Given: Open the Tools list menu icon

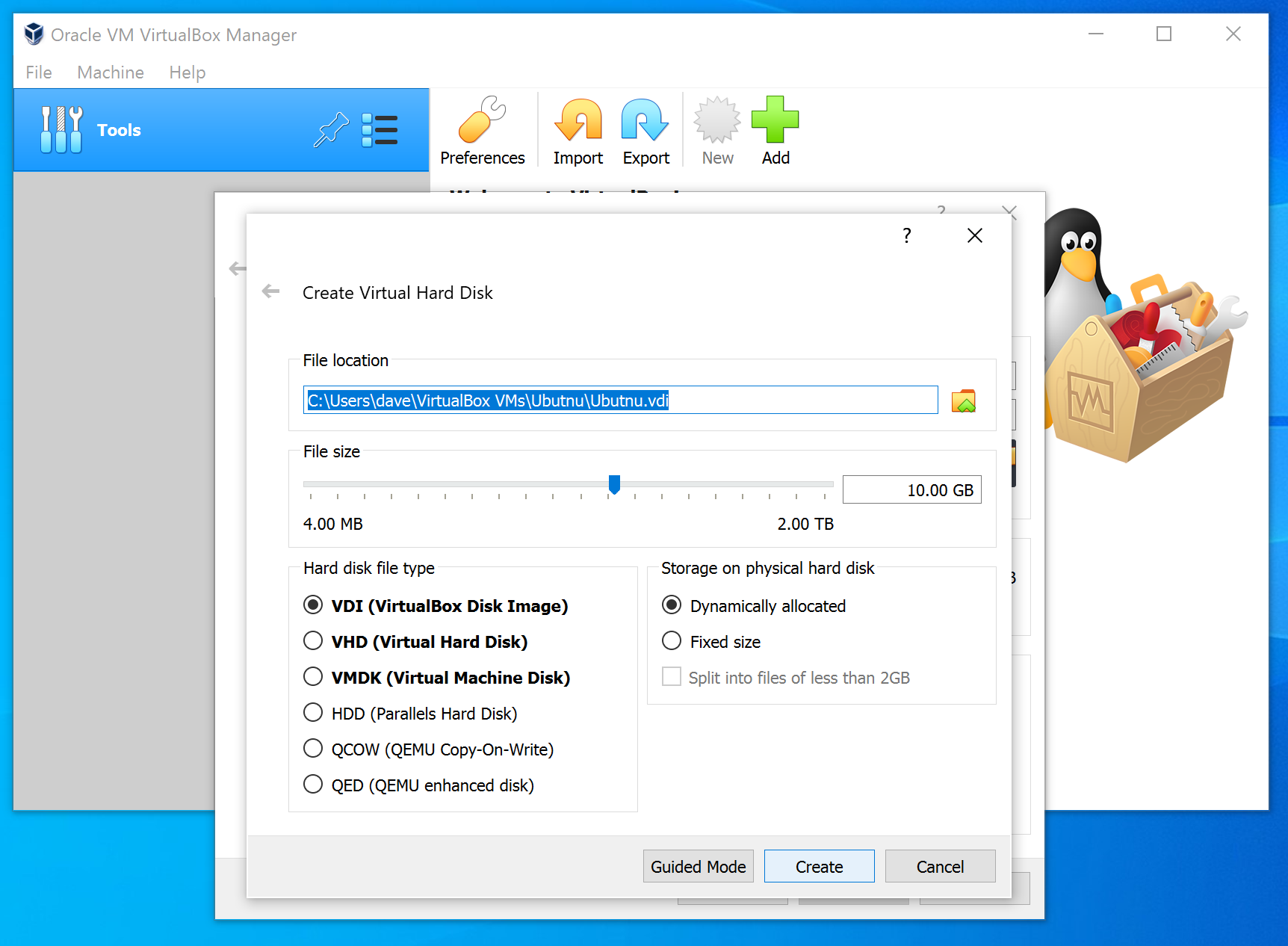Looking at the screenshot, I should pos(380,130).
